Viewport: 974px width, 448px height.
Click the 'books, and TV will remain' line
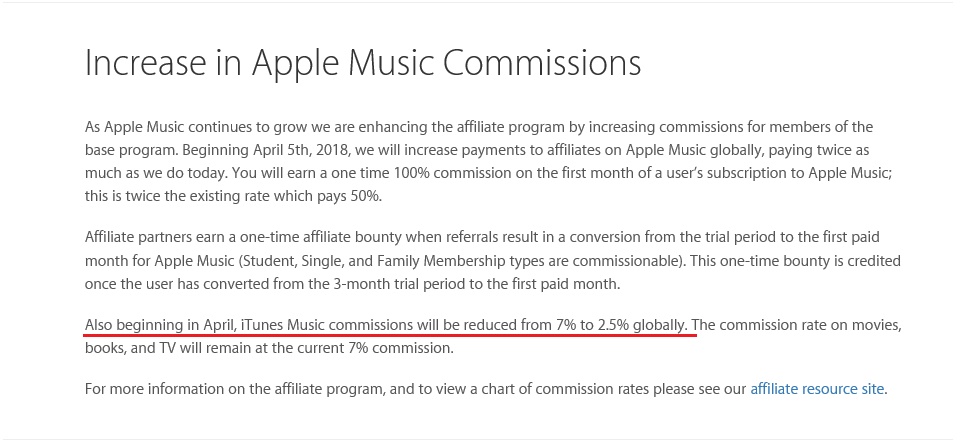(166, 349)
